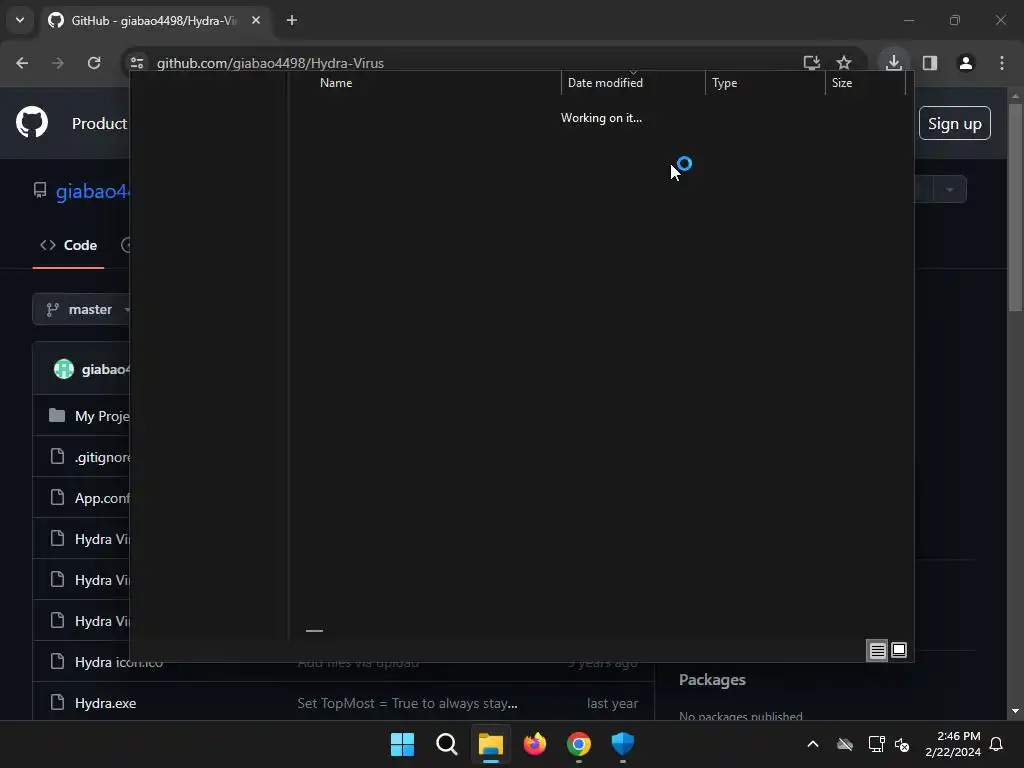This screenshot has width=1024, height=768.
Task: Bookmark this page with the star icon
Action: coord(844,63)
